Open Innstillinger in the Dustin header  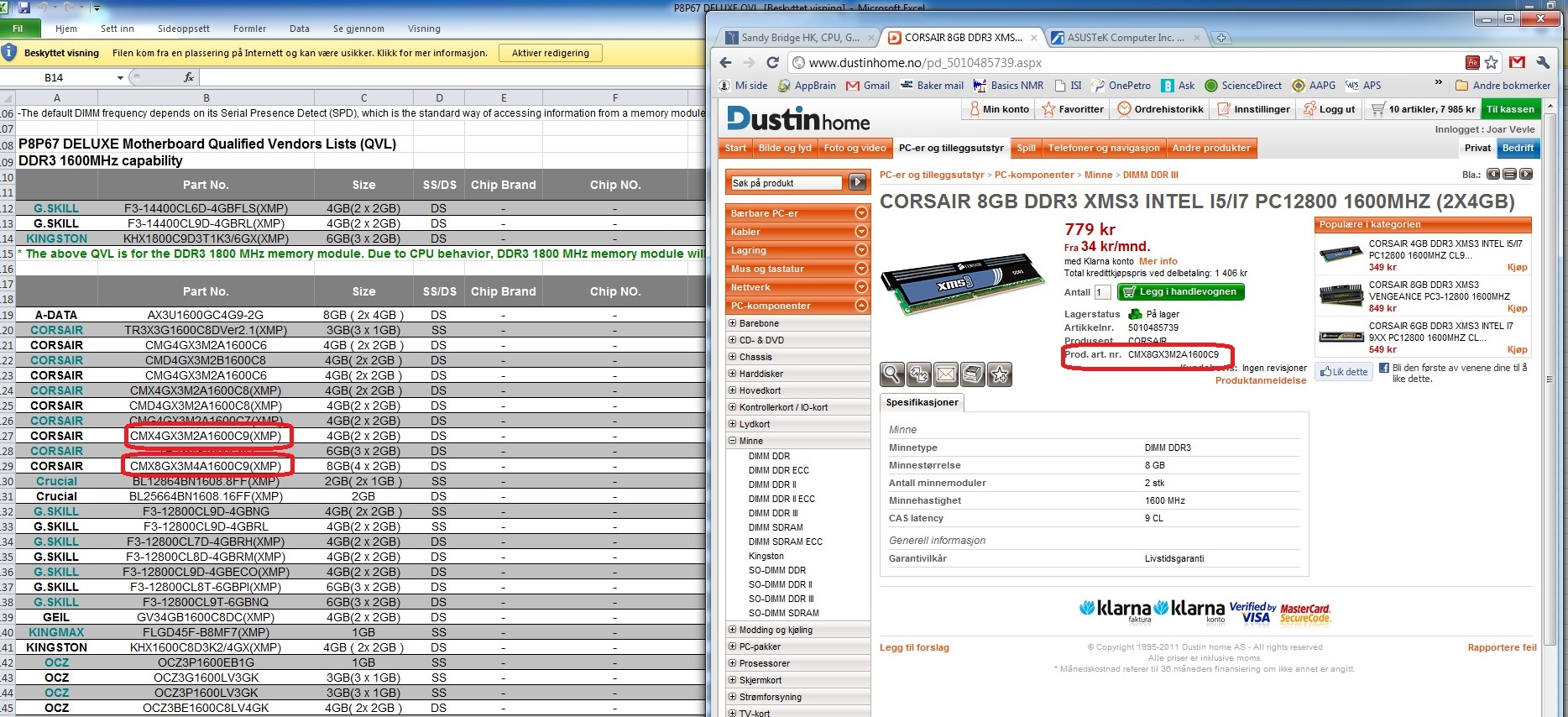1253,109
